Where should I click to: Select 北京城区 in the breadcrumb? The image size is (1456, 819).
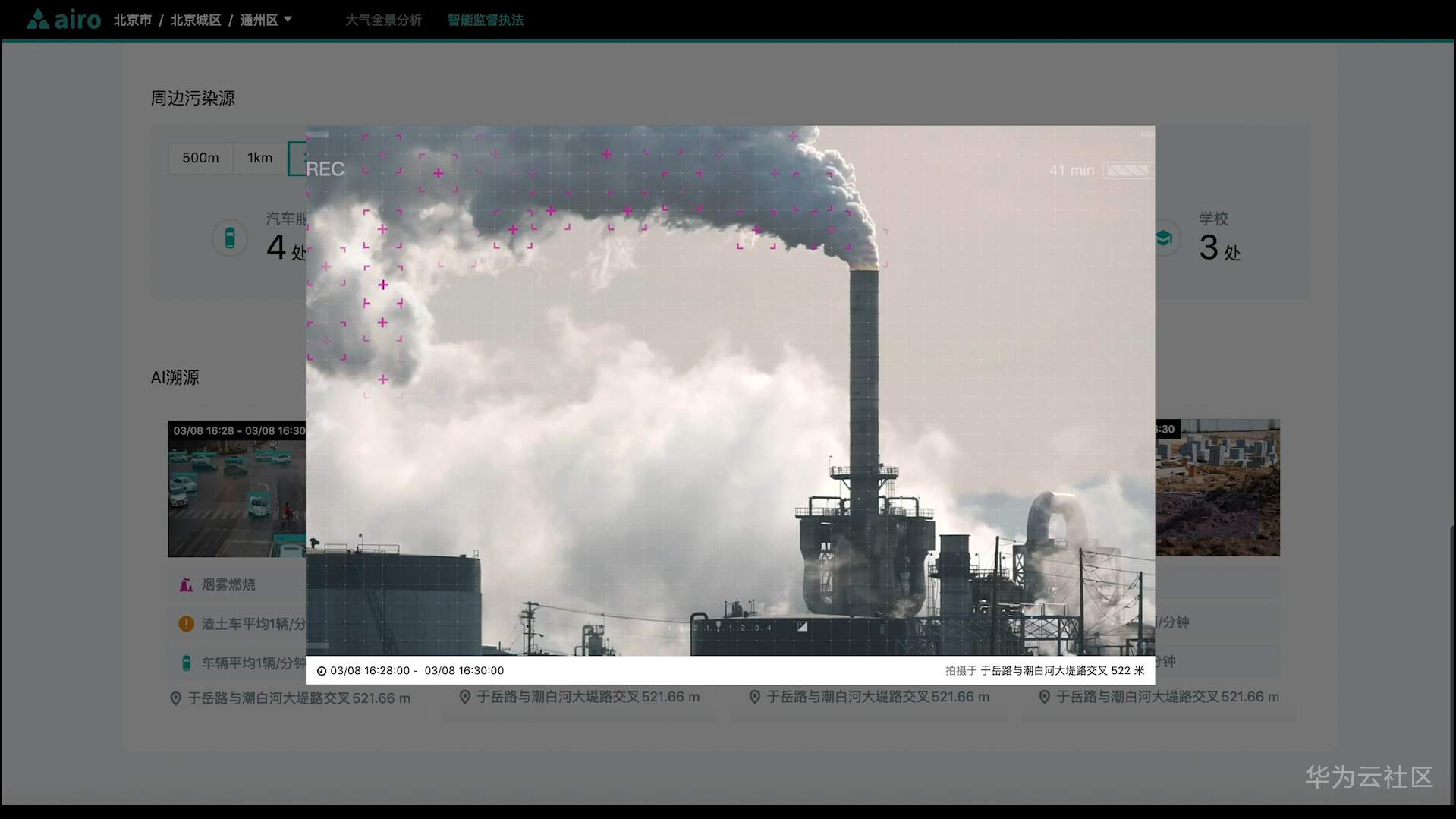pos(196,20)
